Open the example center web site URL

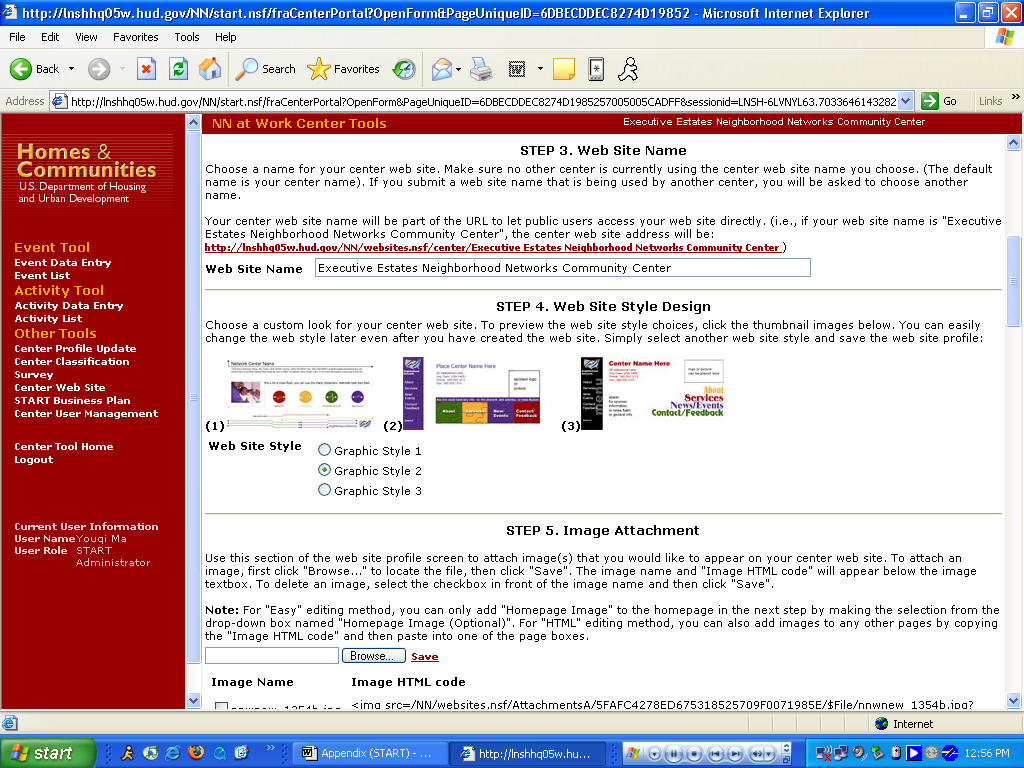coord(493,248)
